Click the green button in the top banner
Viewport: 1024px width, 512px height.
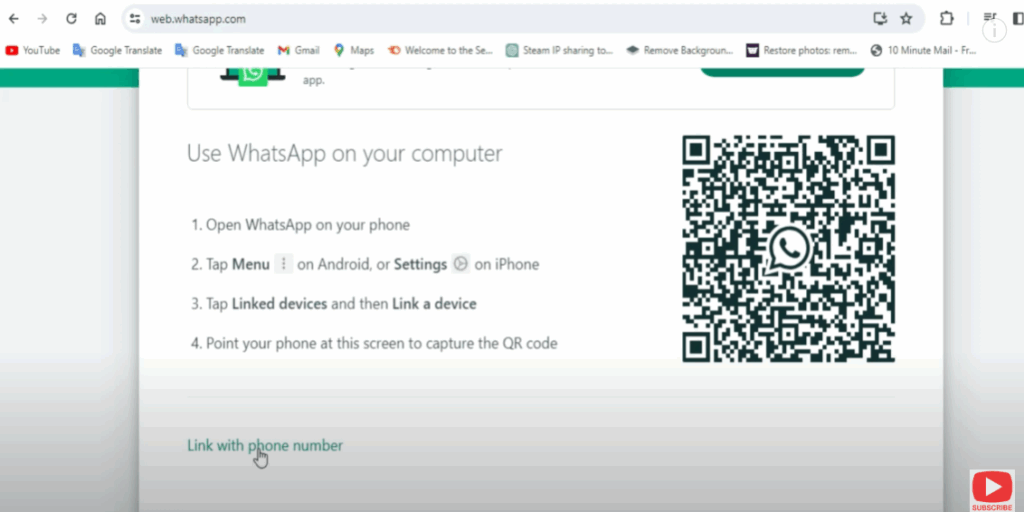(x=782, y=72)
